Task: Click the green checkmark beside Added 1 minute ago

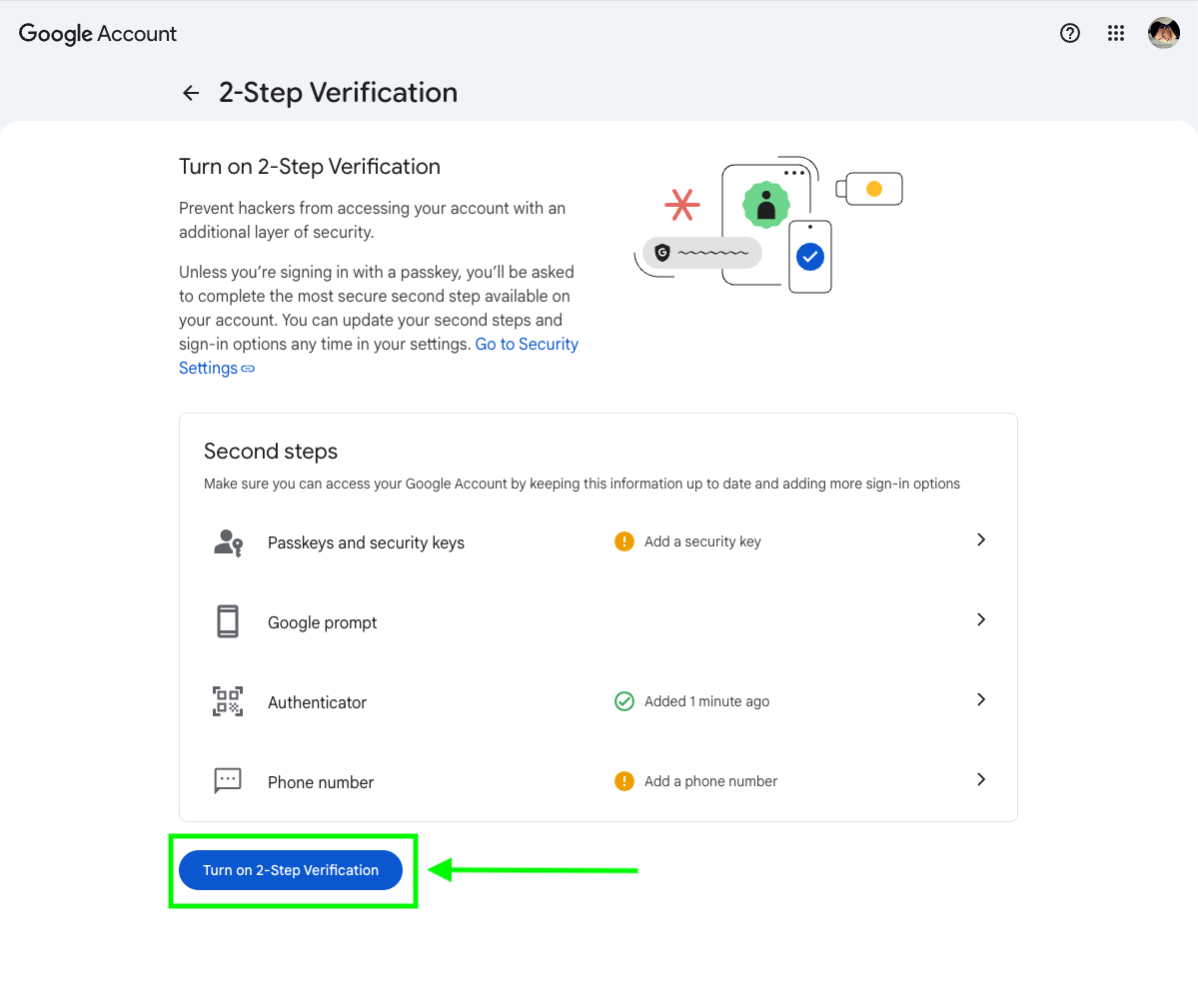Action: coord(624,701)
